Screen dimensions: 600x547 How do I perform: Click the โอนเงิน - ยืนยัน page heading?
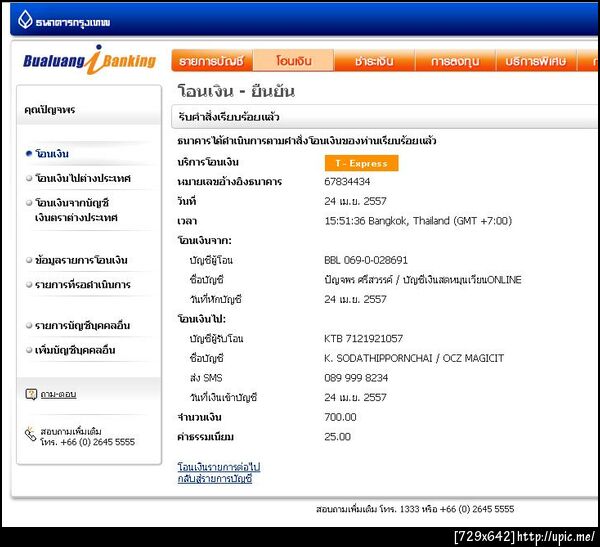click(x=236, y=91)
